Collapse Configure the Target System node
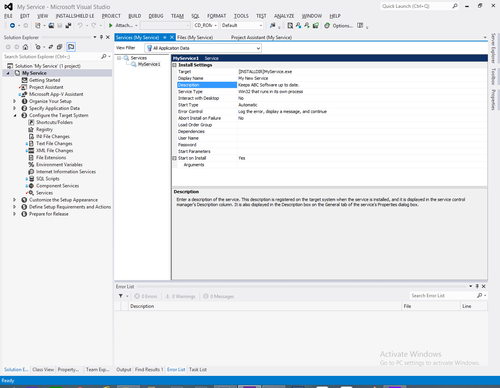Image resolution: width=500 pixels, height=388 pixels. coord(15,115)
